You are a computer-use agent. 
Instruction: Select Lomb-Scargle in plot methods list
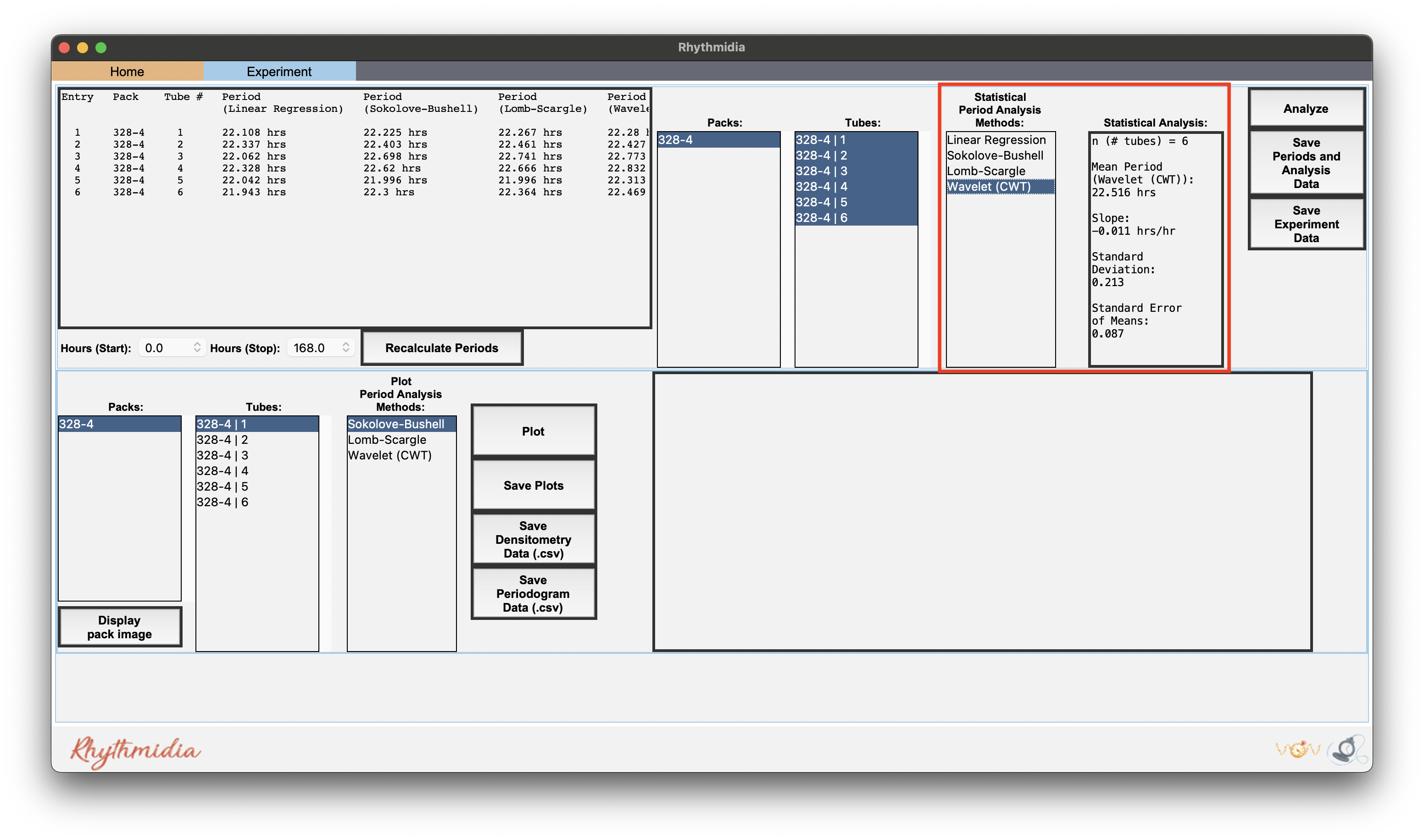(x=401, y=440)
